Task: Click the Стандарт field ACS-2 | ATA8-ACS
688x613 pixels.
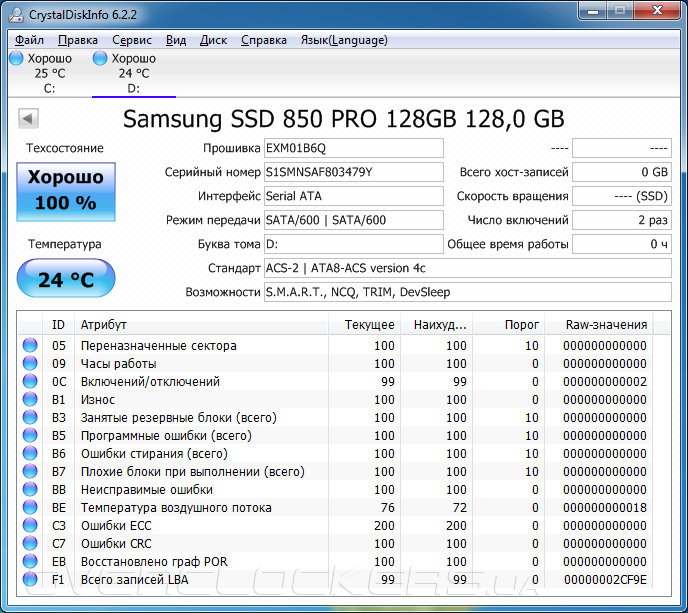Action: [468, 268]
